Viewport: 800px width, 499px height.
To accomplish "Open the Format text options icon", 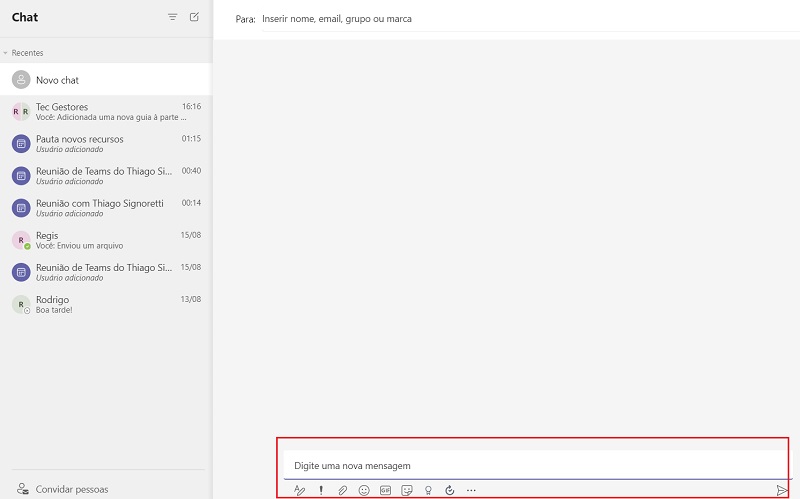I will [x=299, y=490].
